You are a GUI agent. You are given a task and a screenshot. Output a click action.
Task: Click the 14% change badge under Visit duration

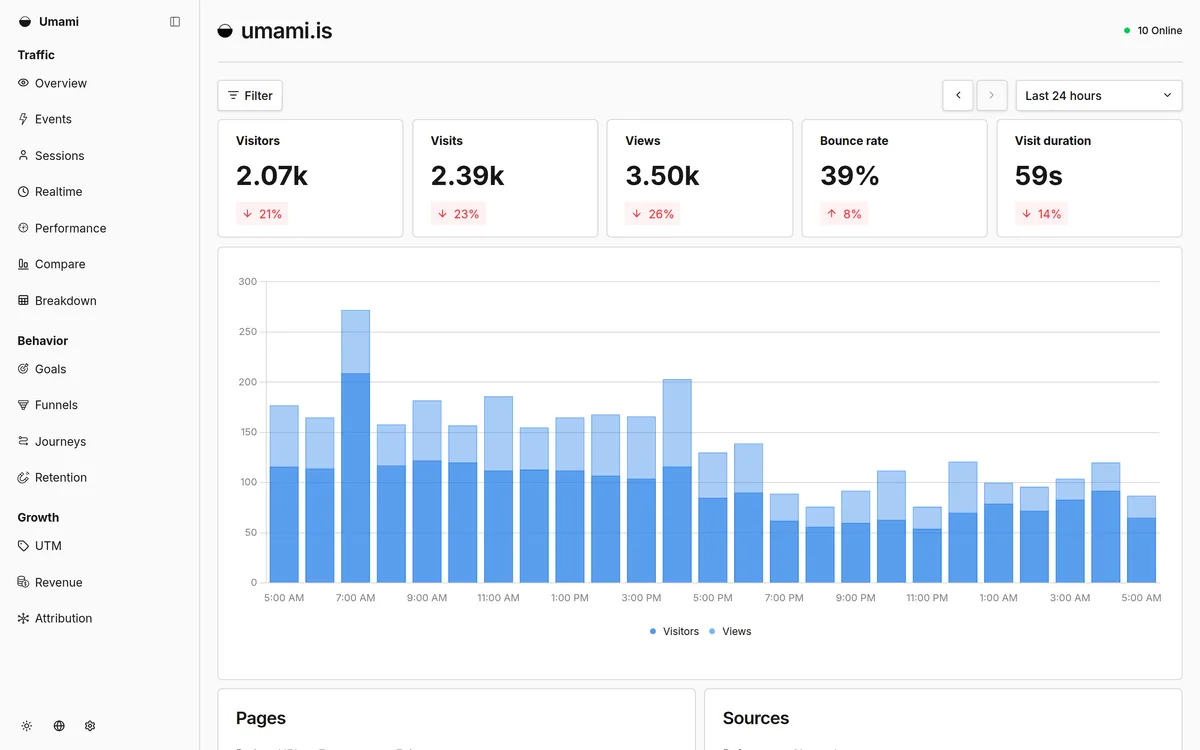click(x=1041, y=214)
